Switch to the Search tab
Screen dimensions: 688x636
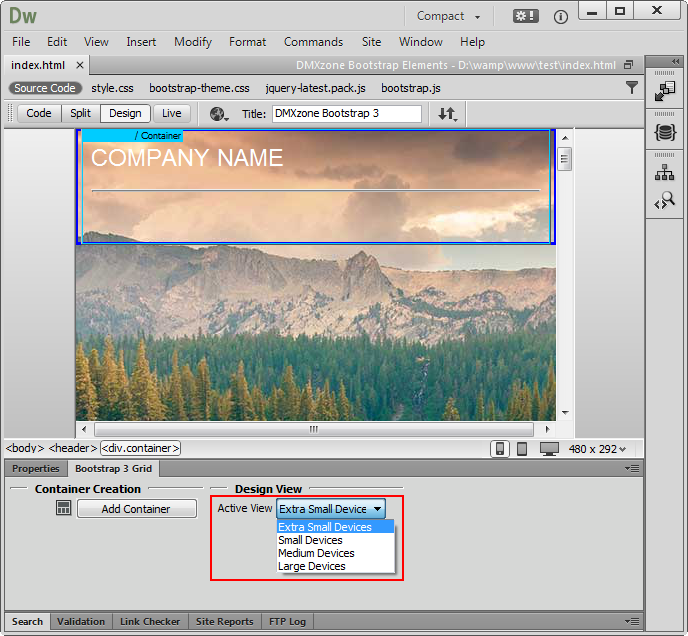(x=27, y=622)
